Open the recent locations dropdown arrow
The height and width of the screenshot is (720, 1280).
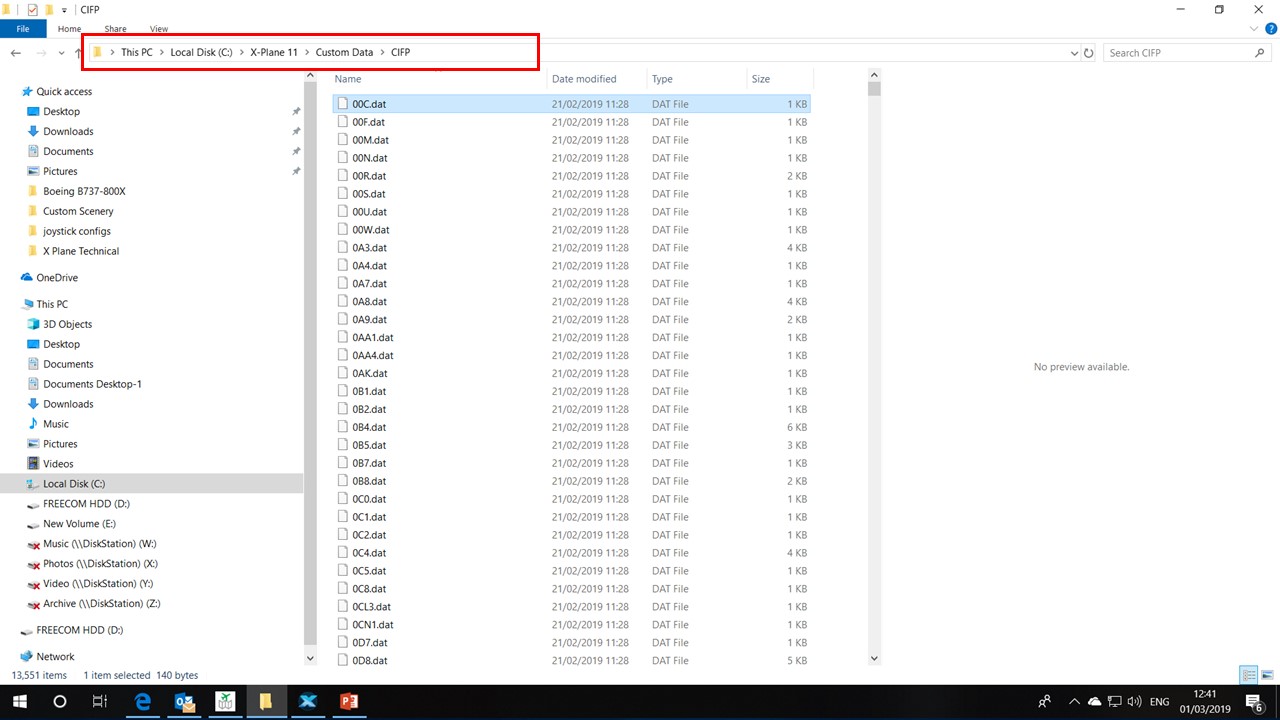[62, 53]
